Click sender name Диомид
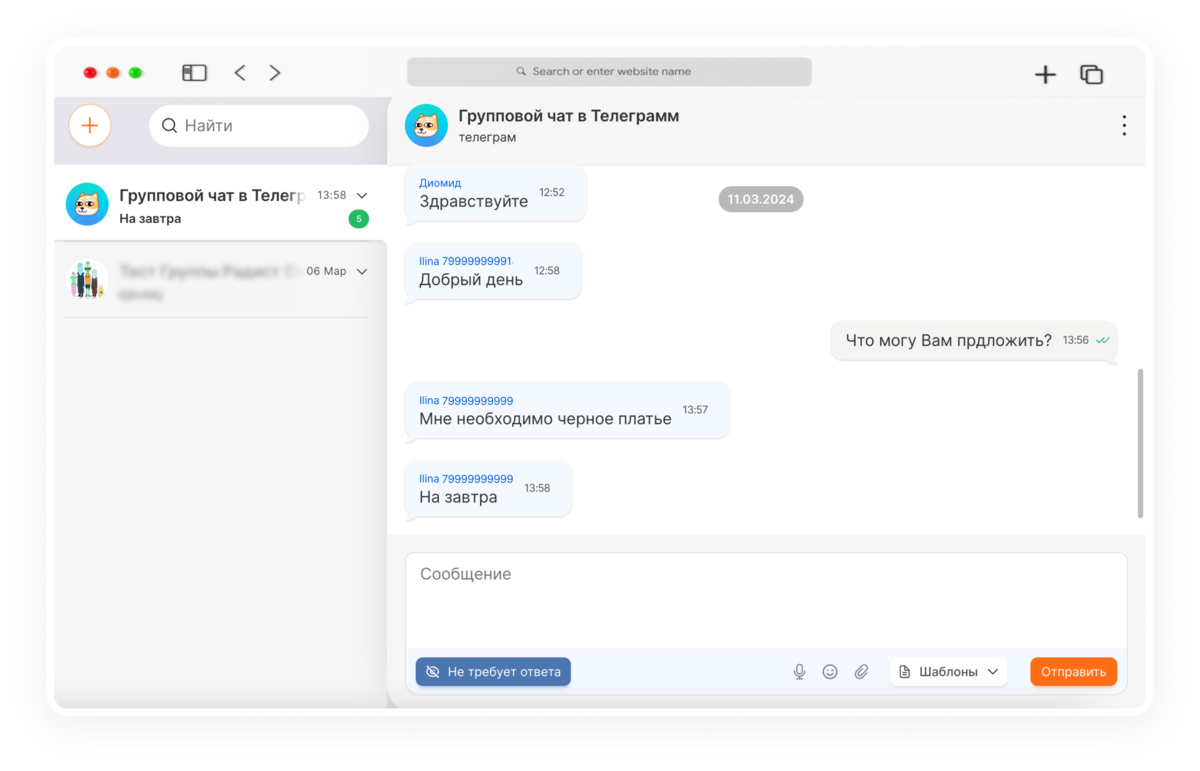1200x771 pixels. 440,183
